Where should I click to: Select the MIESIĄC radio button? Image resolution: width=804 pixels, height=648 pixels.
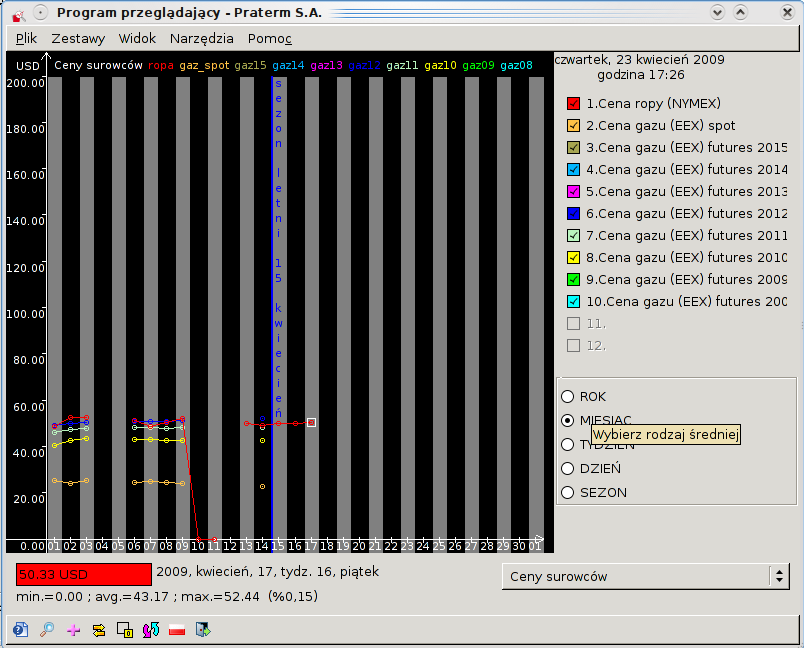(x=568, y=420)
